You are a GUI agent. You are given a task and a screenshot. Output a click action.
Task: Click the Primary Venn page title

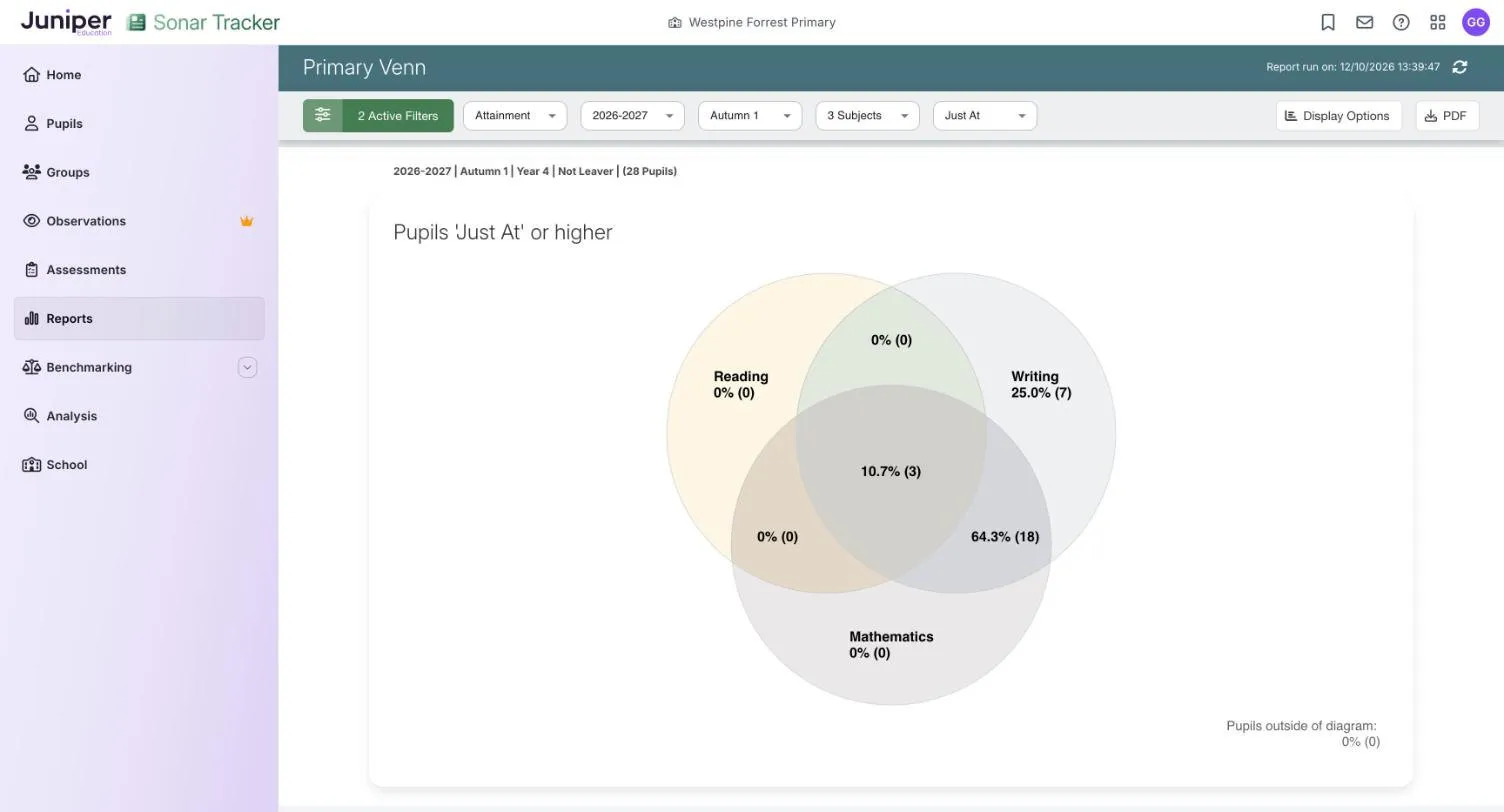click(364, 67)
